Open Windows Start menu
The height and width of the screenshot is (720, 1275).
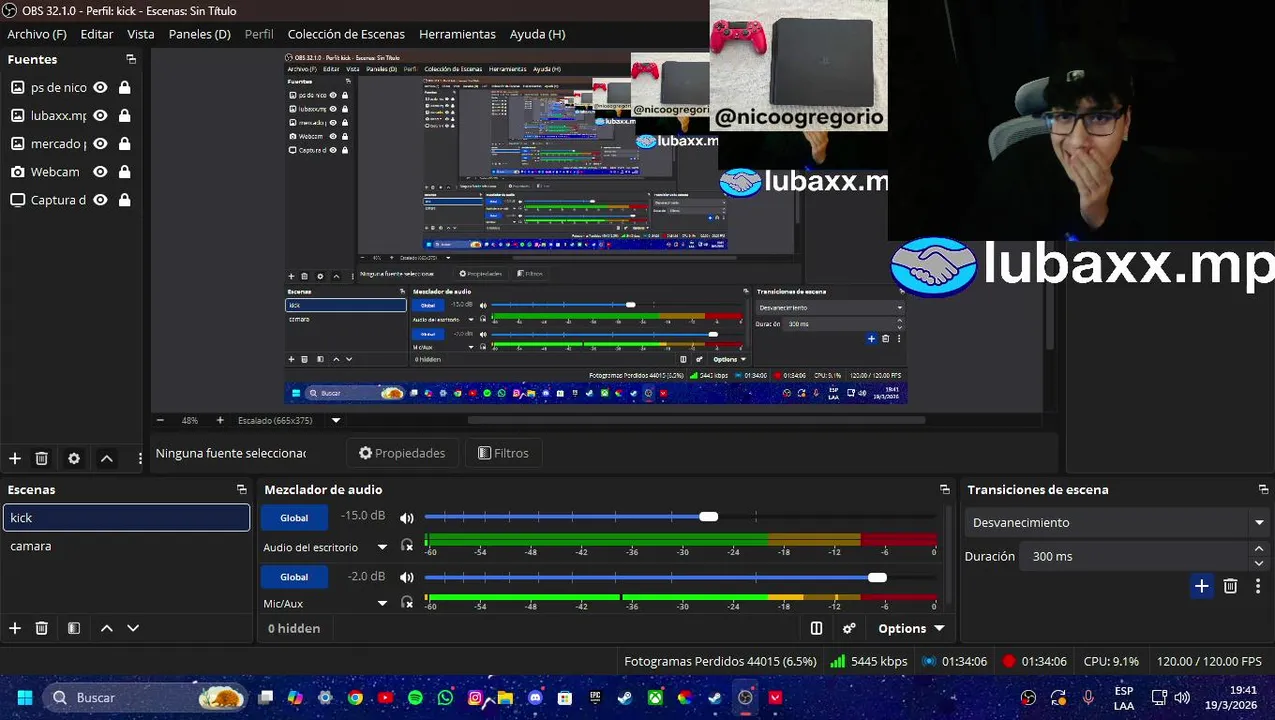pyautogui.click(x=25, y=698)
